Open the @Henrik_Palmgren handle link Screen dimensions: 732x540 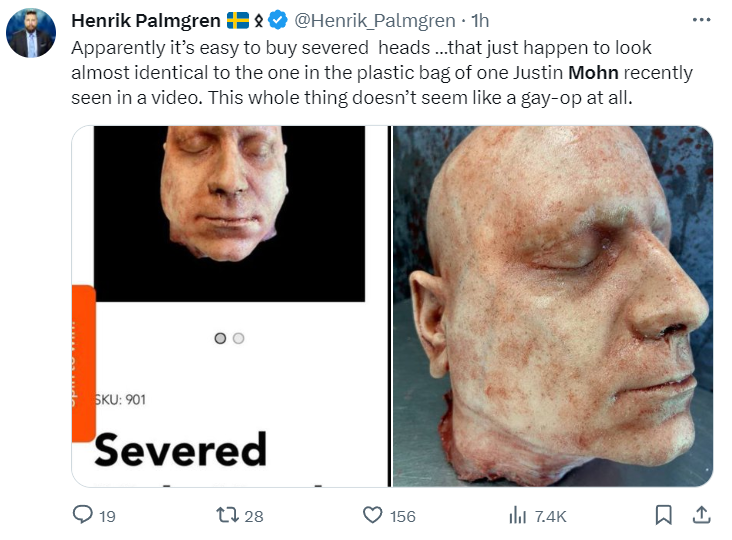tap(374, 21)
